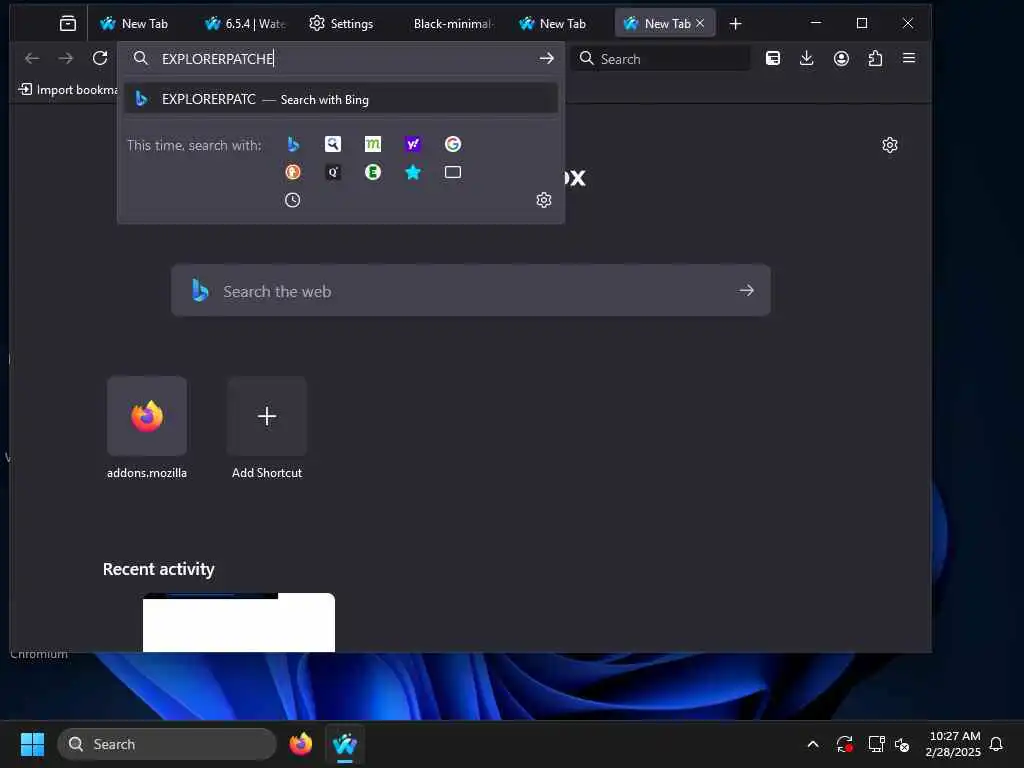Search this time with Ecosia
Screen dimensions: 1024x768
tap(373, 172)
